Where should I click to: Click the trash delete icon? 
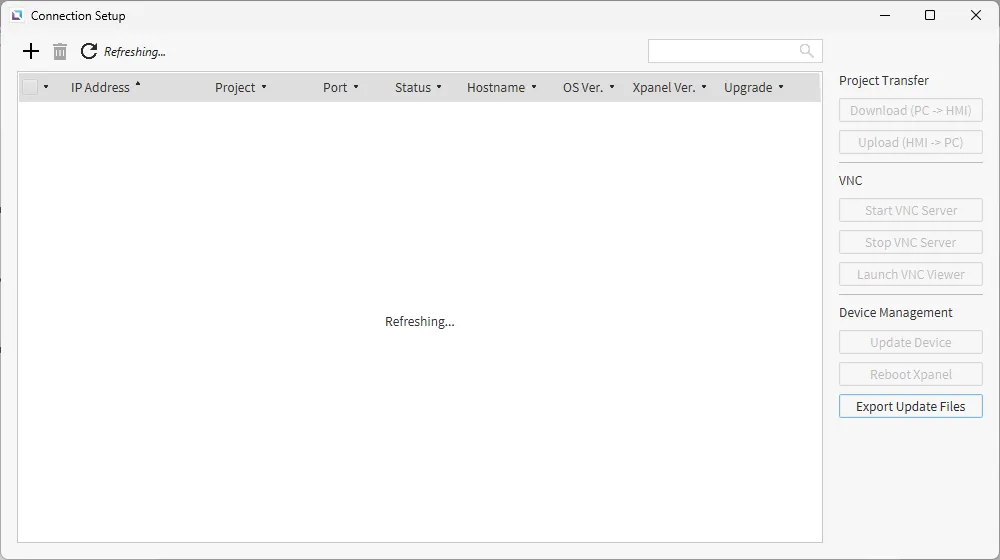(60, 51)
